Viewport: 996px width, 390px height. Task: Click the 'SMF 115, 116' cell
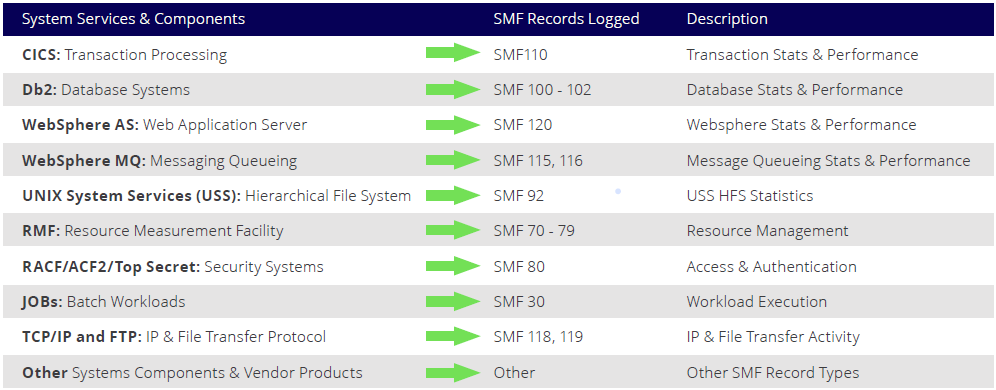[538, 161]
